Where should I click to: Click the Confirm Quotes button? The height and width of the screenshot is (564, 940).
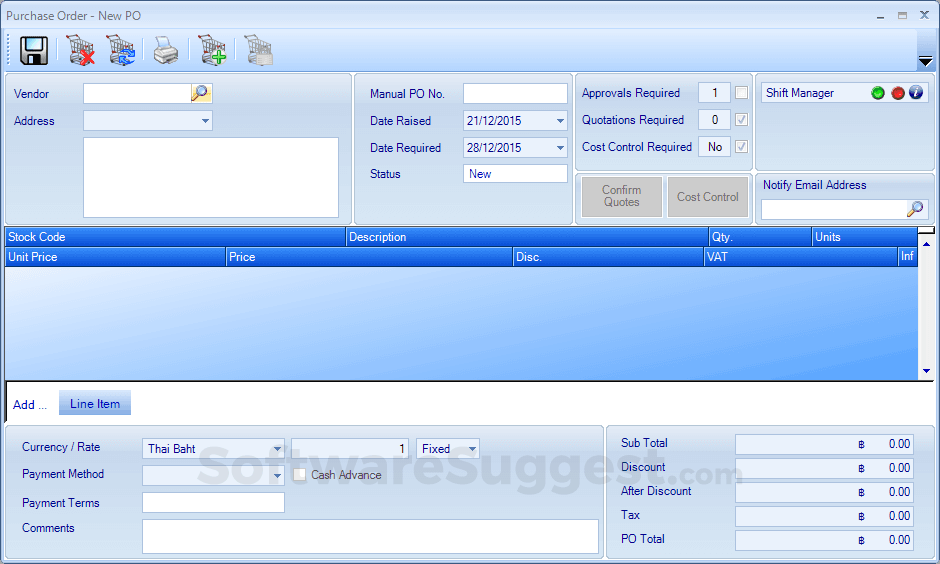pyautogui.click(x=622, y=196)
